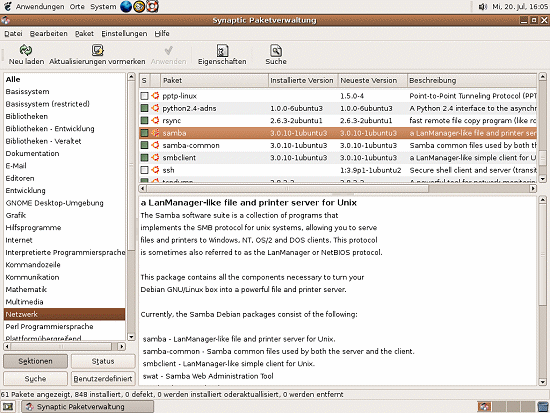Image resolution: width=550 pixels, height=413 pixels.
Task: Toggle status checkbox for samba
Action: [x=144, y=133]
